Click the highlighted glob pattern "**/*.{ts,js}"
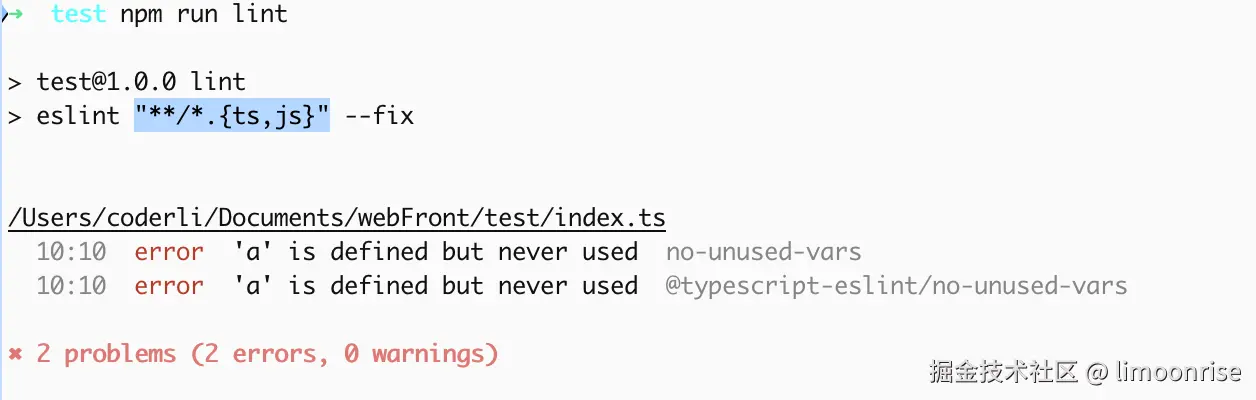Image resolution: width=1256 pixels, height=400 pixels. coord(232,116)
